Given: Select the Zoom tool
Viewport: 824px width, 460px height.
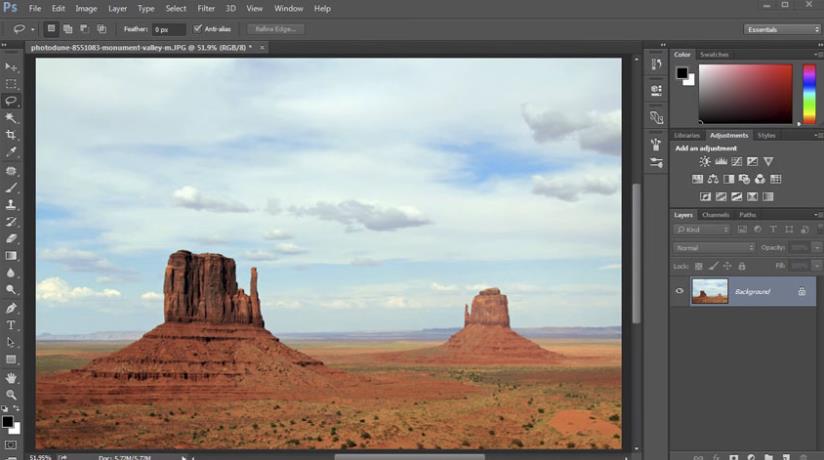Looking at the screenshot, I should (x=11, y=395).
